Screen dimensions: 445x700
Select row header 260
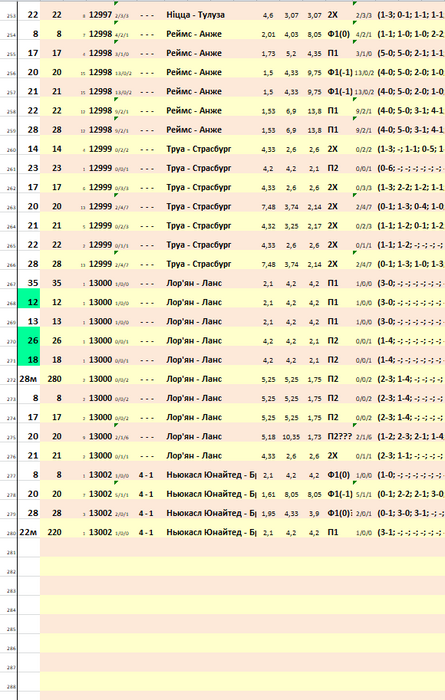(11, 150)
